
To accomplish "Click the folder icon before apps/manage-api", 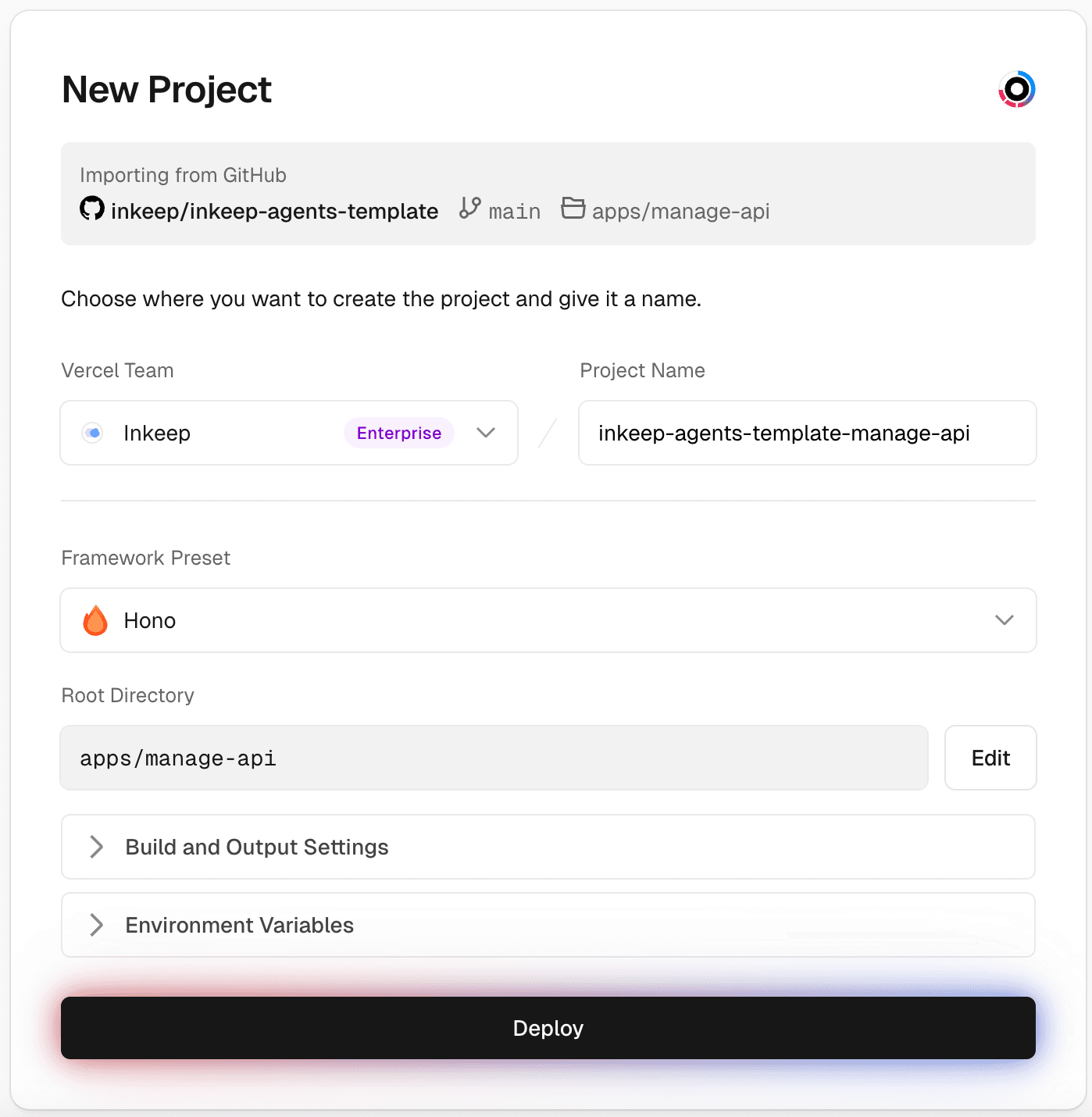I will click(573, 209).
